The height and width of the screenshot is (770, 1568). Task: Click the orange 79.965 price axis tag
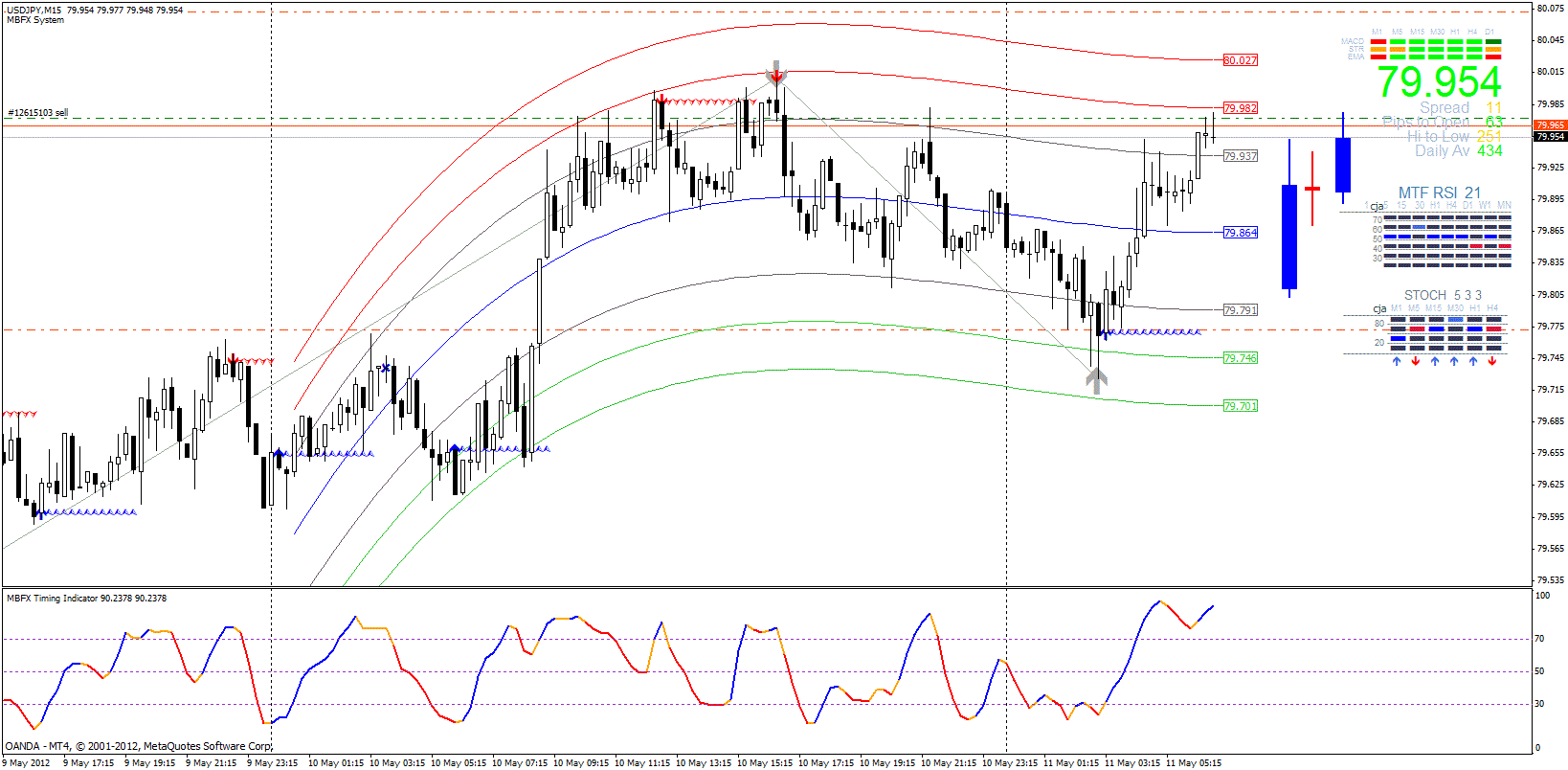[x=1549, y=125]
